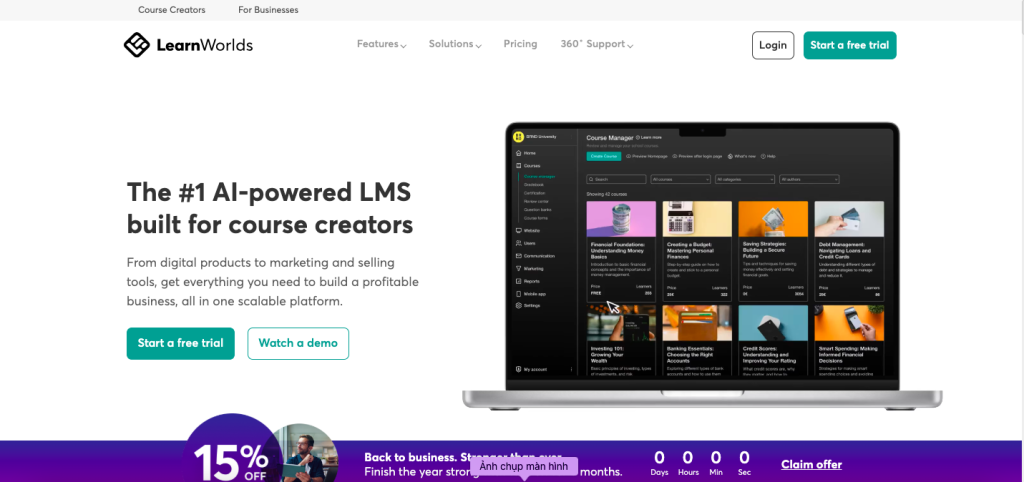Image resolution: width=1024 pixels, height=482 pixels.
Task: Expand the Solutions dropdown menu
Action: coord(455,44)
